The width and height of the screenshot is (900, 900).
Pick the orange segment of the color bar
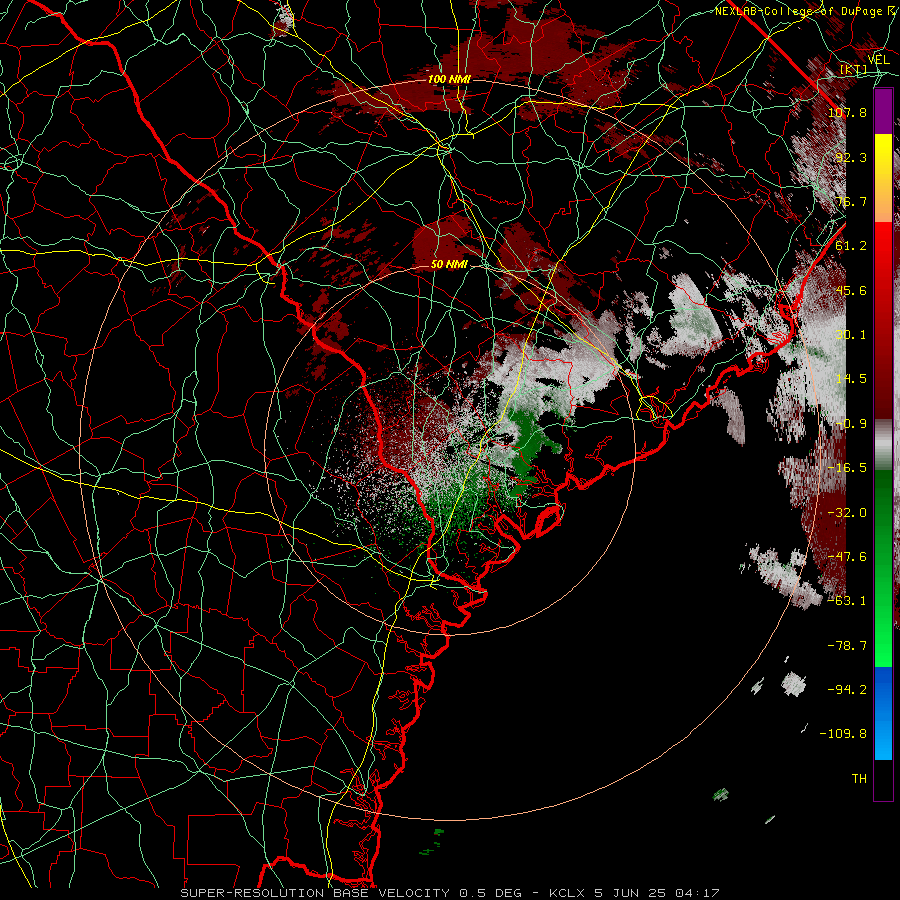[x=883, y=200]
